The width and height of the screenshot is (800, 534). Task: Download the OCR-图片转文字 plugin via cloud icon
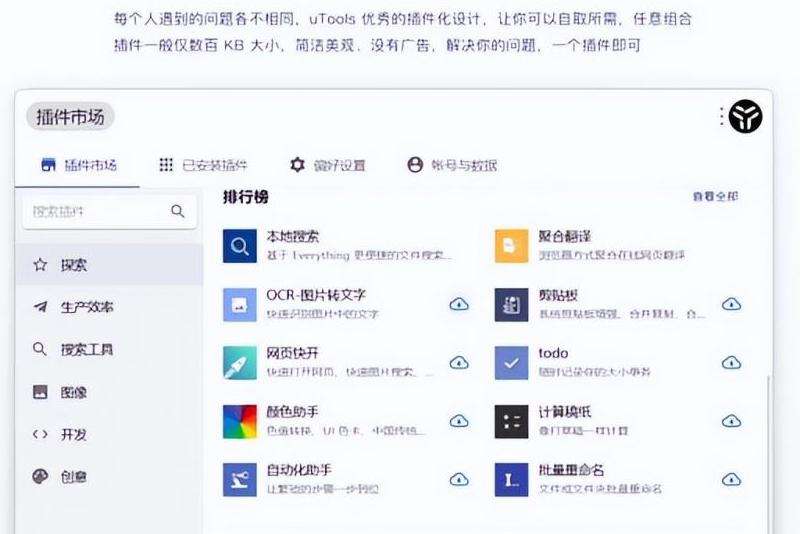coord(459,304)
